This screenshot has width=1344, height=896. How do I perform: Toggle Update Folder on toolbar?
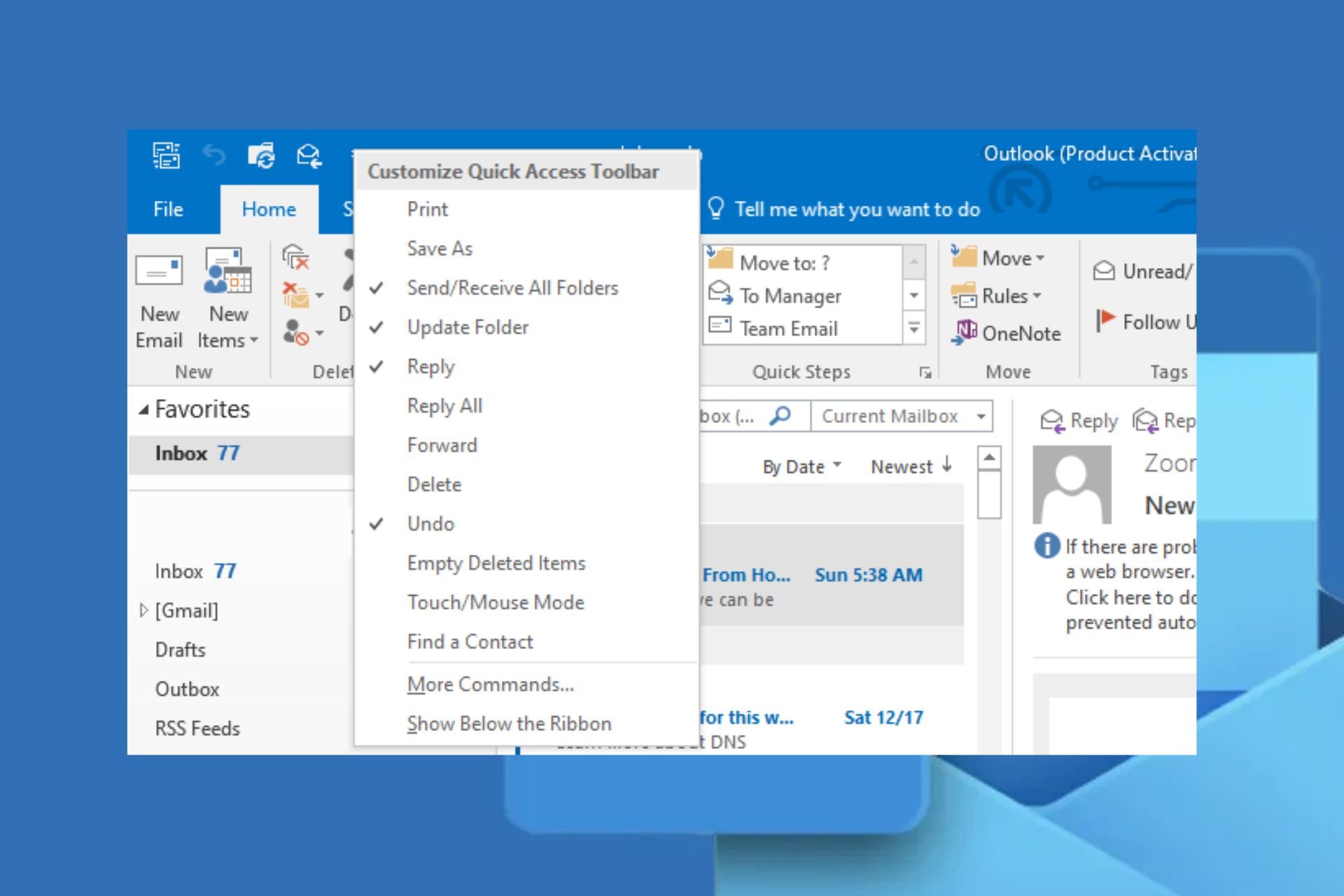point(467,327)
